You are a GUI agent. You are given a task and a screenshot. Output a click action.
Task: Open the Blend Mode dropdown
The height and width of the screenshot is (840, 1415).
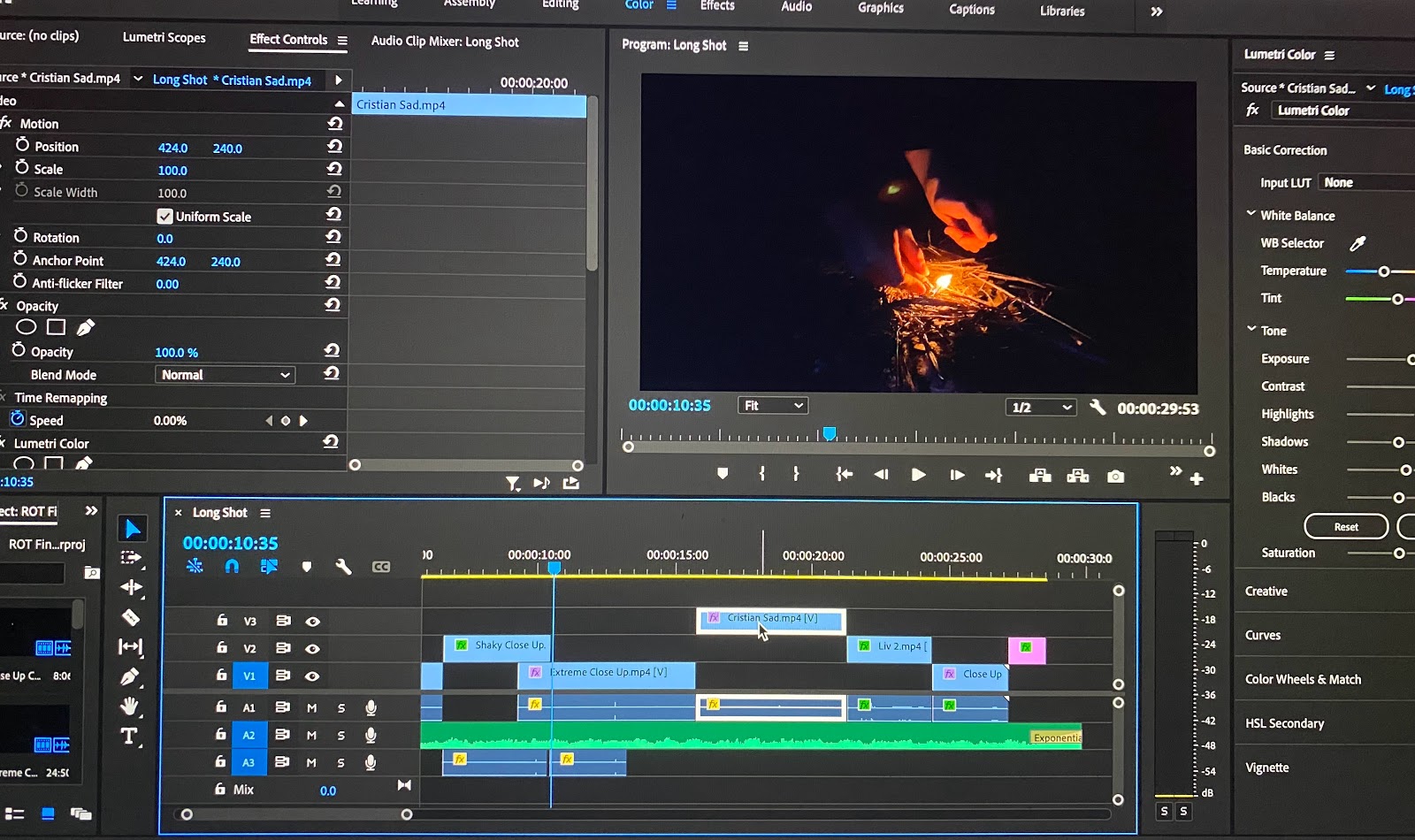click(226, 375)
